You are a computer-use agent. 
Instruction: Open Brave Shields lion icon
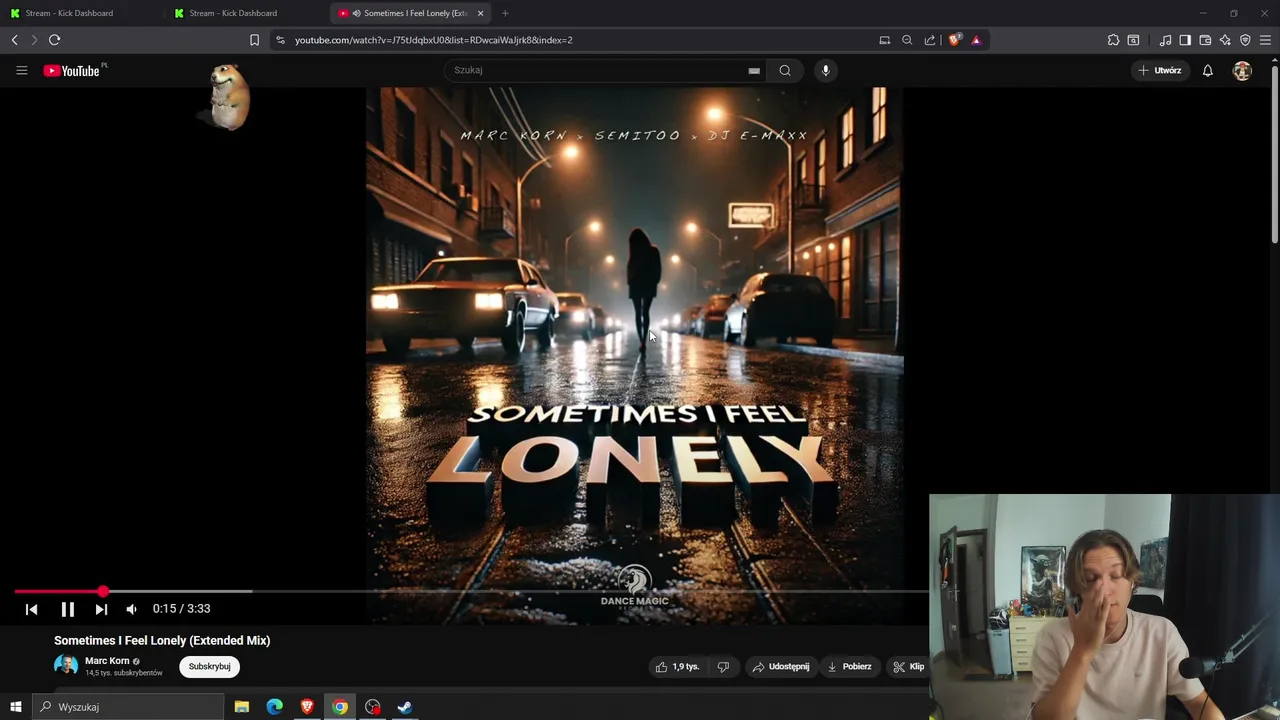(x=954, y=40)
